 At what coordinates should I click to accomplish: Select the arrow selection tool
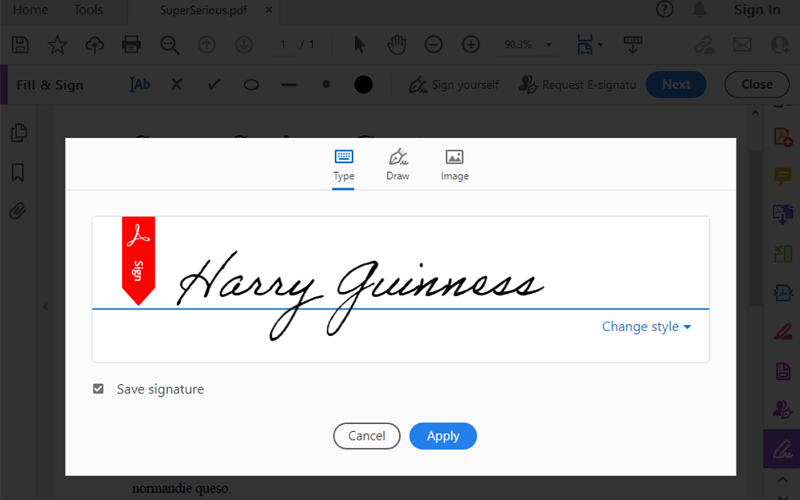(x=359, y=45)
